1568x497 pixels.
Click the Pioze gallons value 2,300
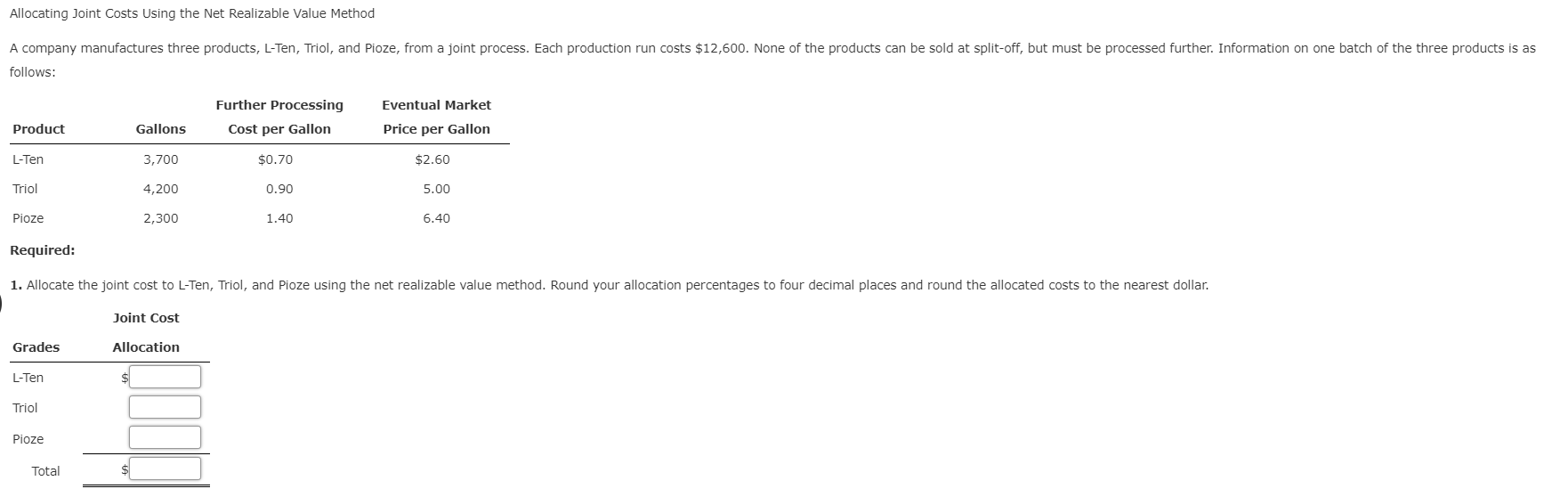click(x=160, y=218)
